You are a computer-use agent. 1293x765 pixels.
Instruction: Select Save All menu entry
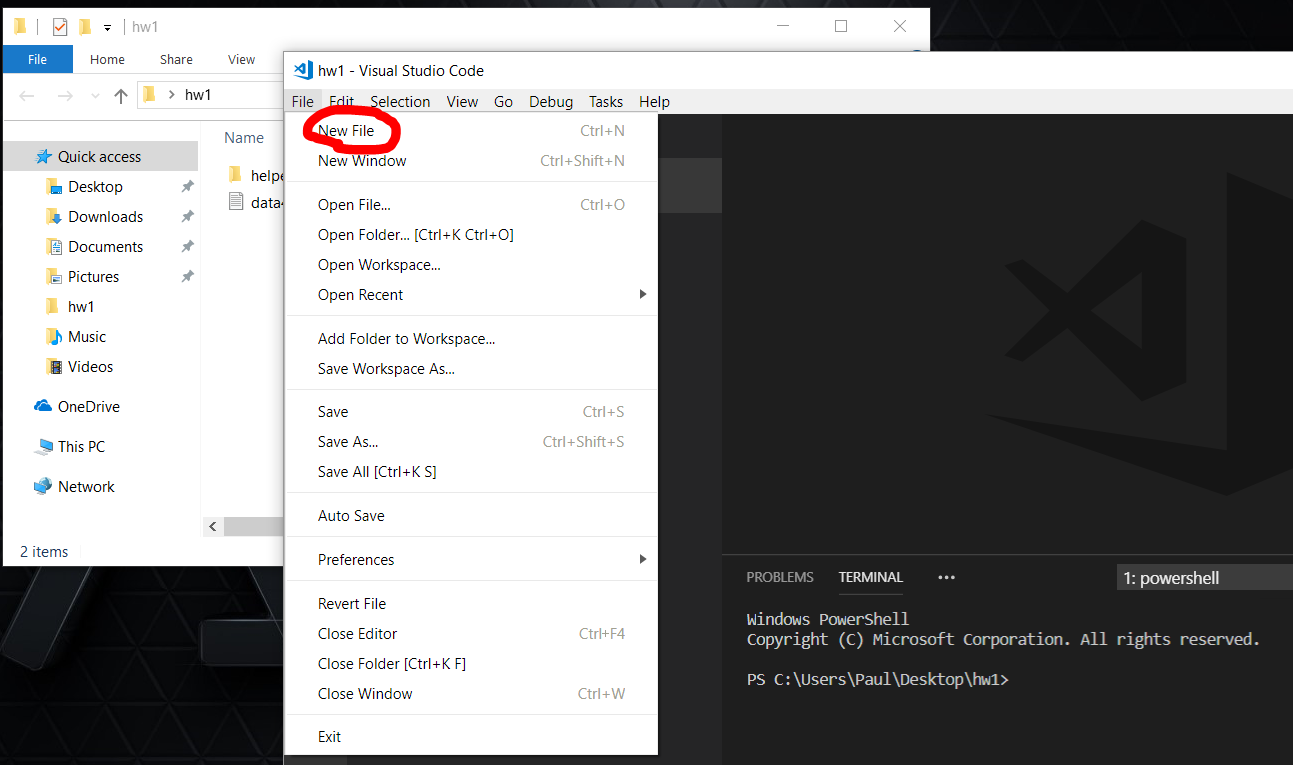click(471, 472)
